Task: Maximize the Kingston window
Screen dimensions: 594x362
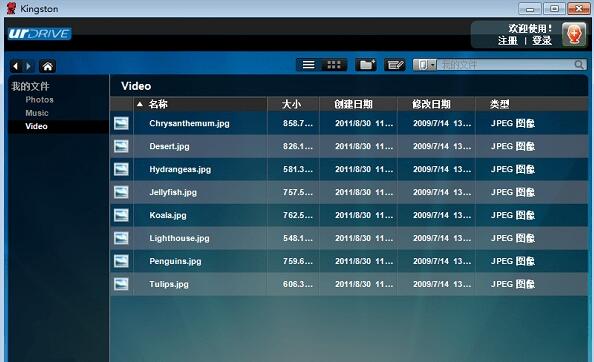Action: pyautogui.click(x=554, y=8)
